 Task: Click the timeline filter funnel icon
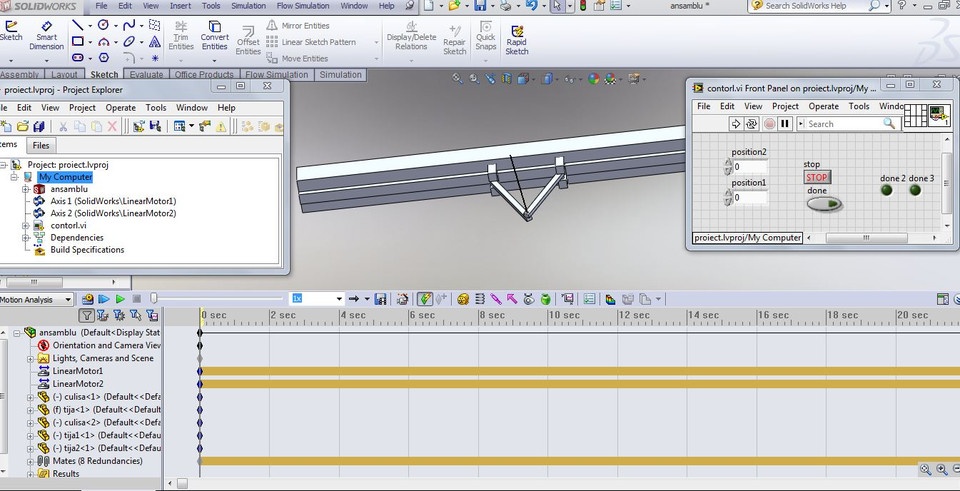point(87,315)
